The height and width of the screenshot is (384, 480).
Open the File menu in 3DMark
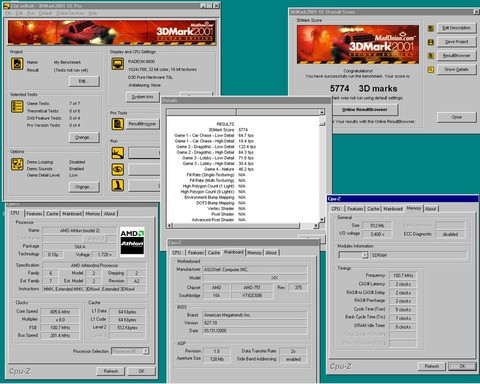click(x=8, y=13)
